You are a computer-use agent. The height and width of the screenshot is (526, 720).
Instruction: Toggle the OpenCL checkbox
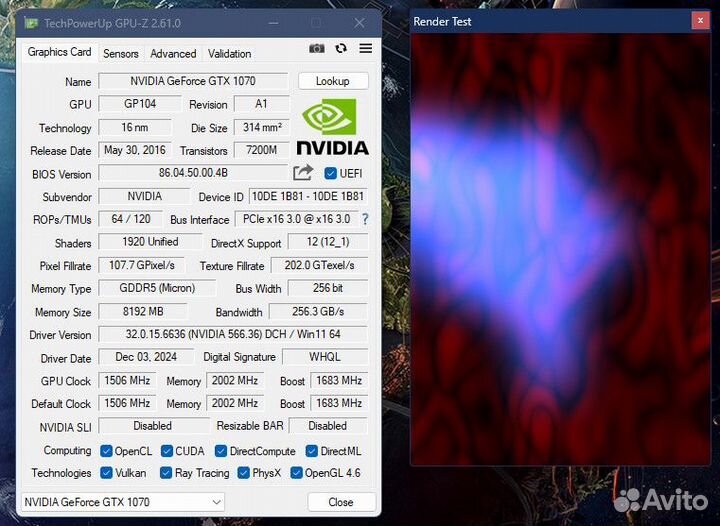[106, 451]
